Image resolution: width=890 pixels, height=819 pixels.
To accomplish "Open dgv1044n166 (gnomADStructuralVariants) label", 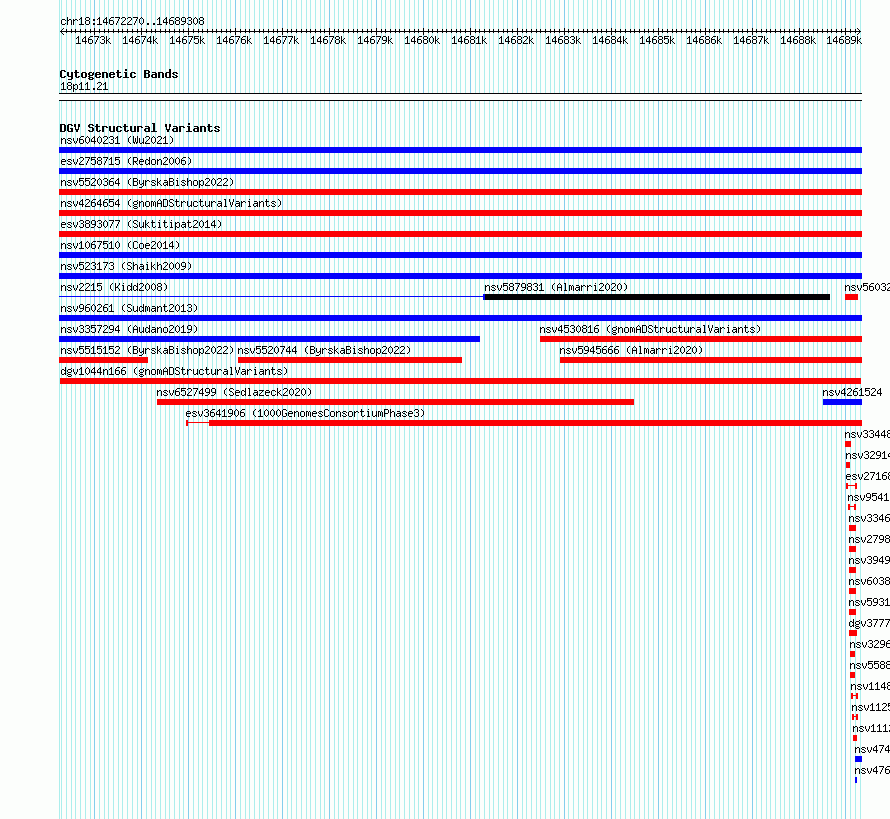I will coord(174,371).
